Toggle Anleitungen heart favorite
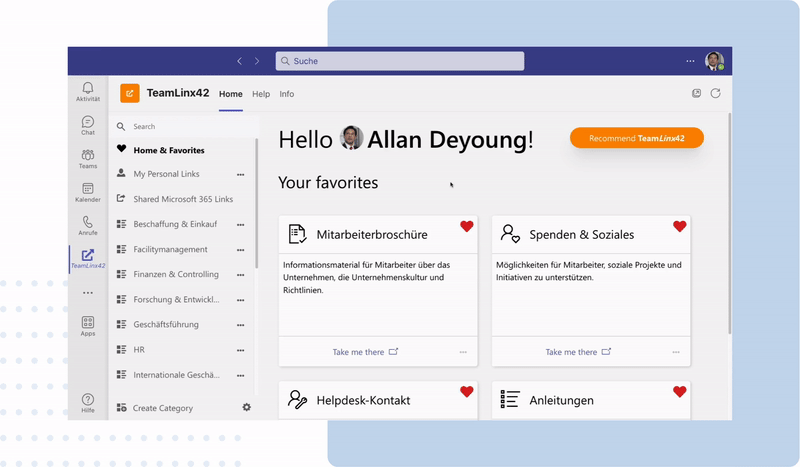The width and height of the screenshot is (800, 467). [680, 391]
